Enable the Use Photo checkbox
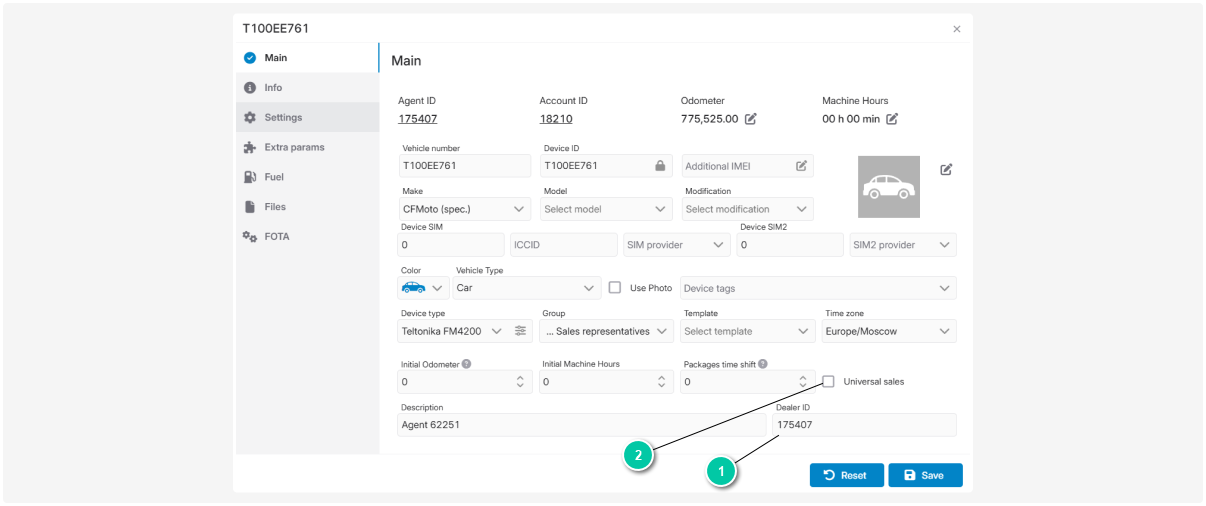 [x=615, y=288]
